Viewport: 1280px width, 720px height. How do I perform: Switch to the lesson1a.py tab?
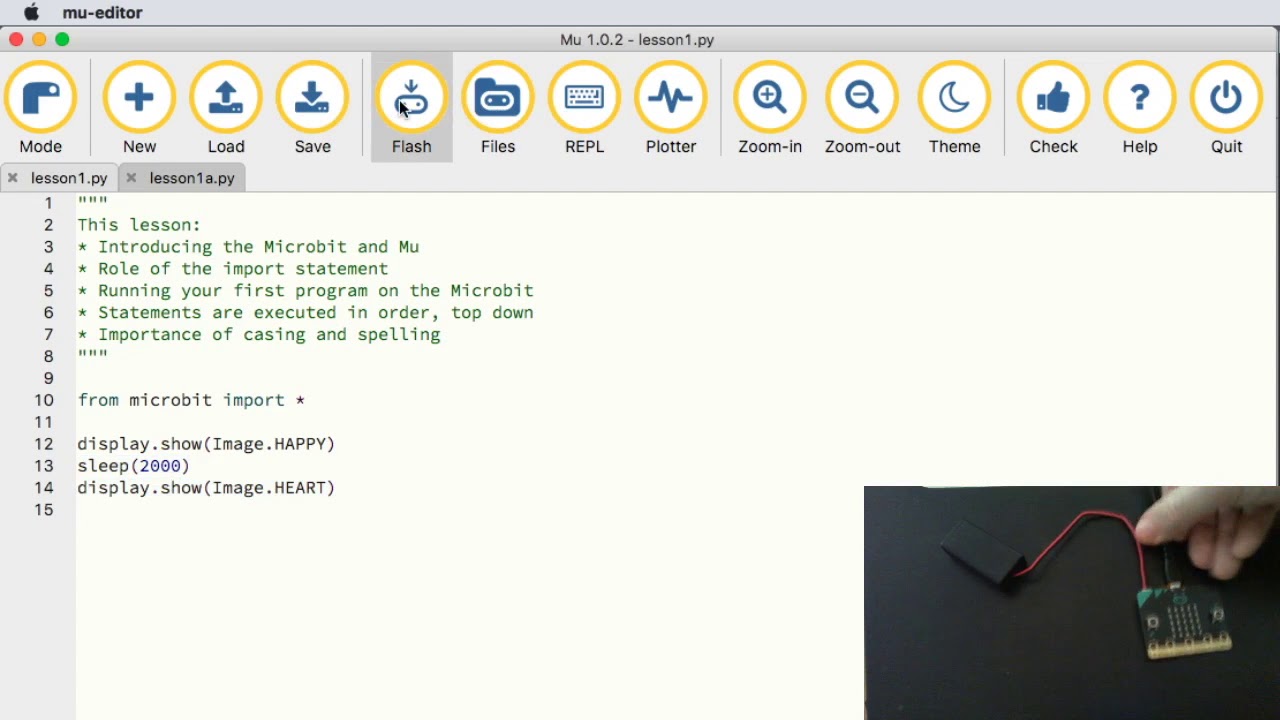point(192,178)
